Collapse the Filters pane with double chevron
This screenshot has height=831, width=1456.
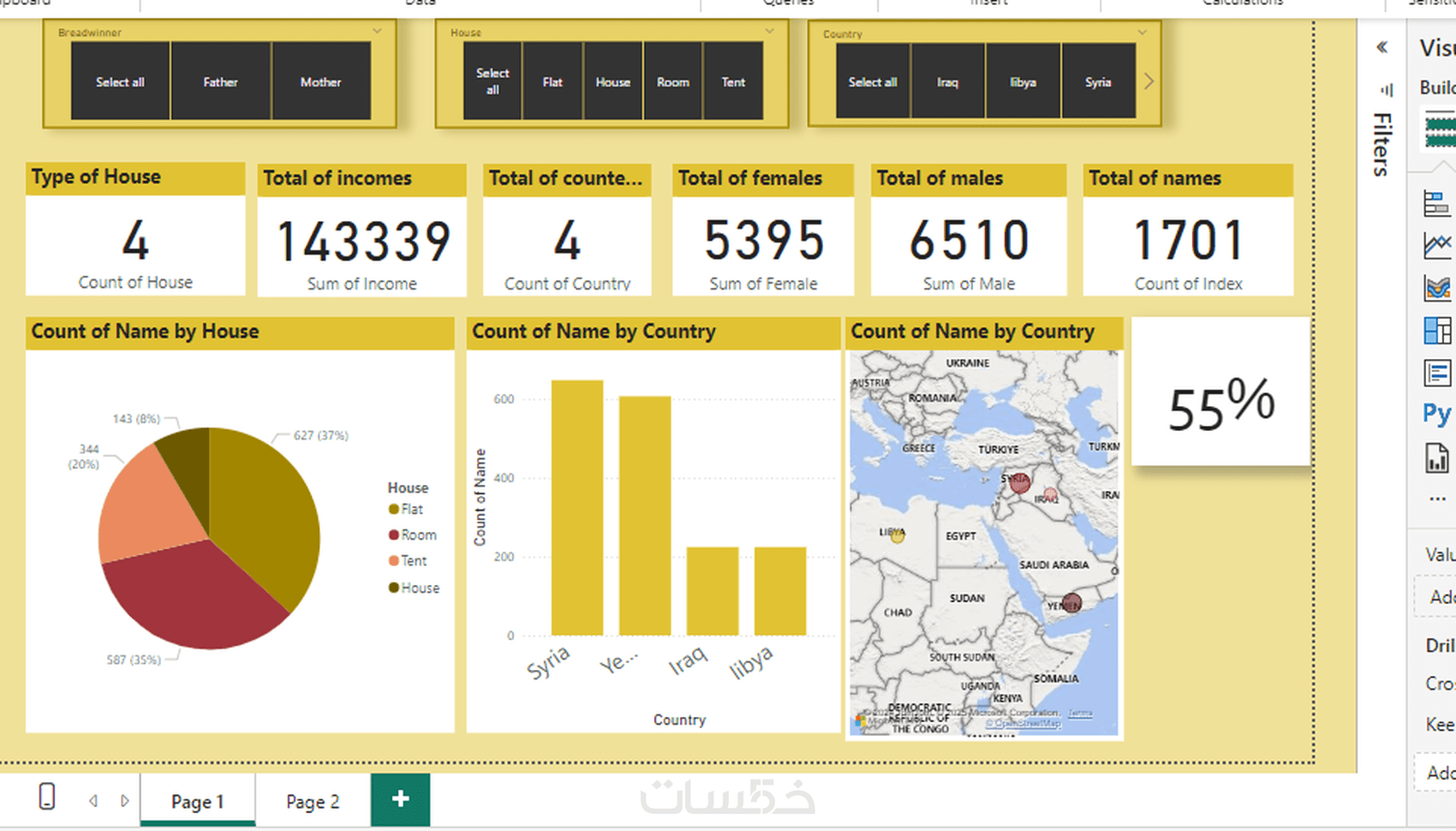(1381, 47)
